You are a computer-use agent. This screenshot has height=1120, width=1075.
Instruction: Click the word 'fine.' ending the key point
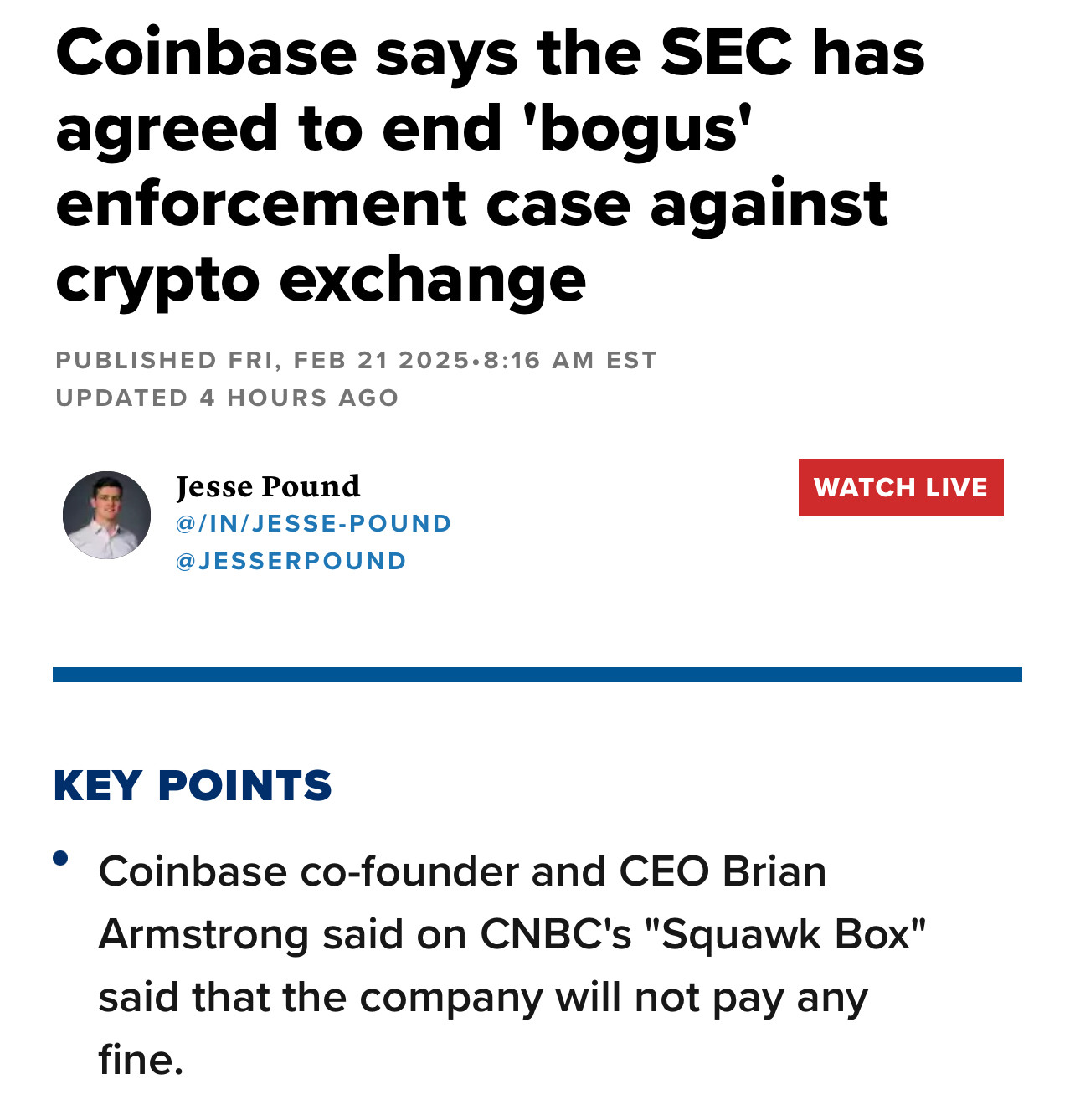click(141, 1060)
